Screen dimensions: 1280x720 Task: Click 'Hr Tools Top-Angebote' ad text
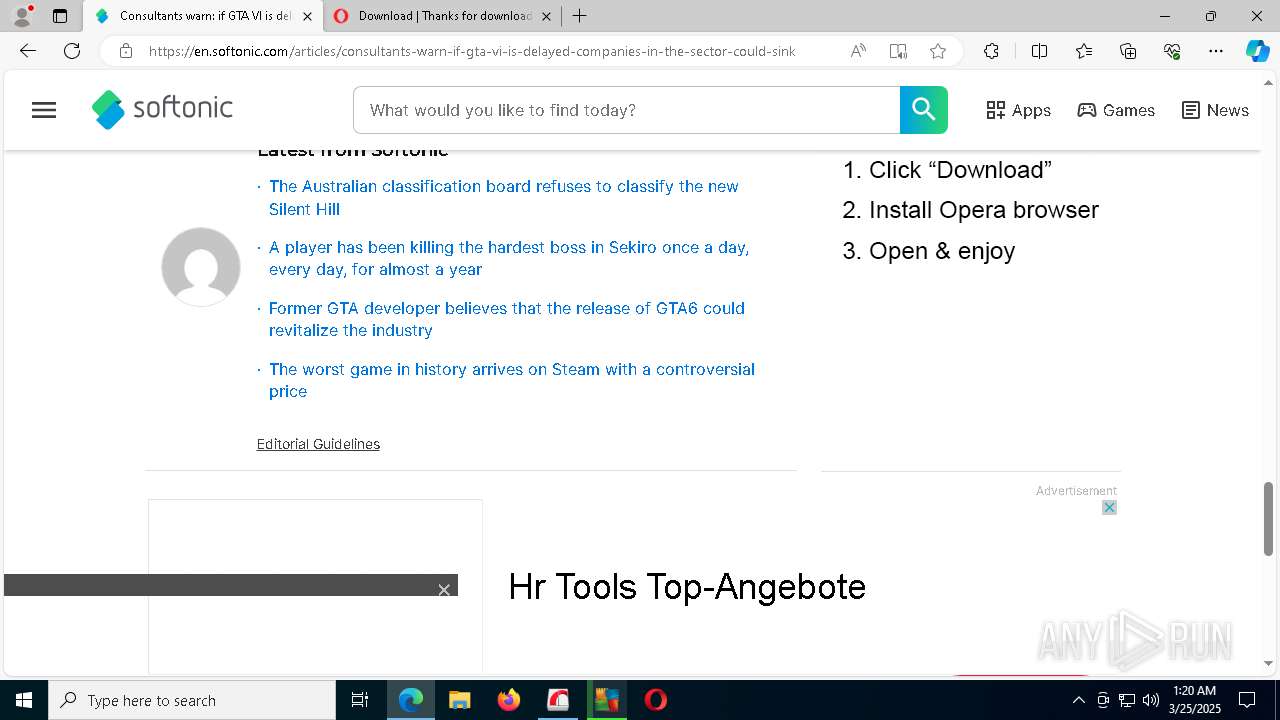click(x=687, y=586)
